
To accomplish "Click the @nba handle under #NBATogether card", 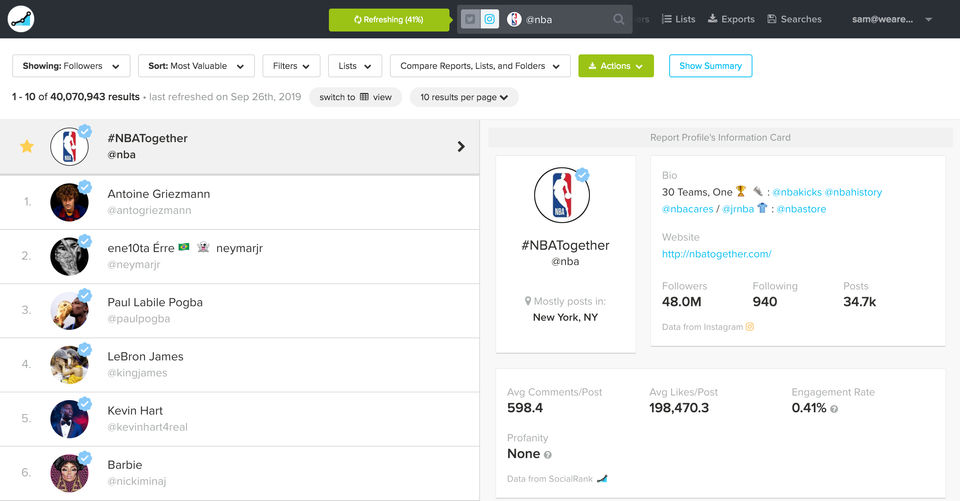I will coord(565,262).
